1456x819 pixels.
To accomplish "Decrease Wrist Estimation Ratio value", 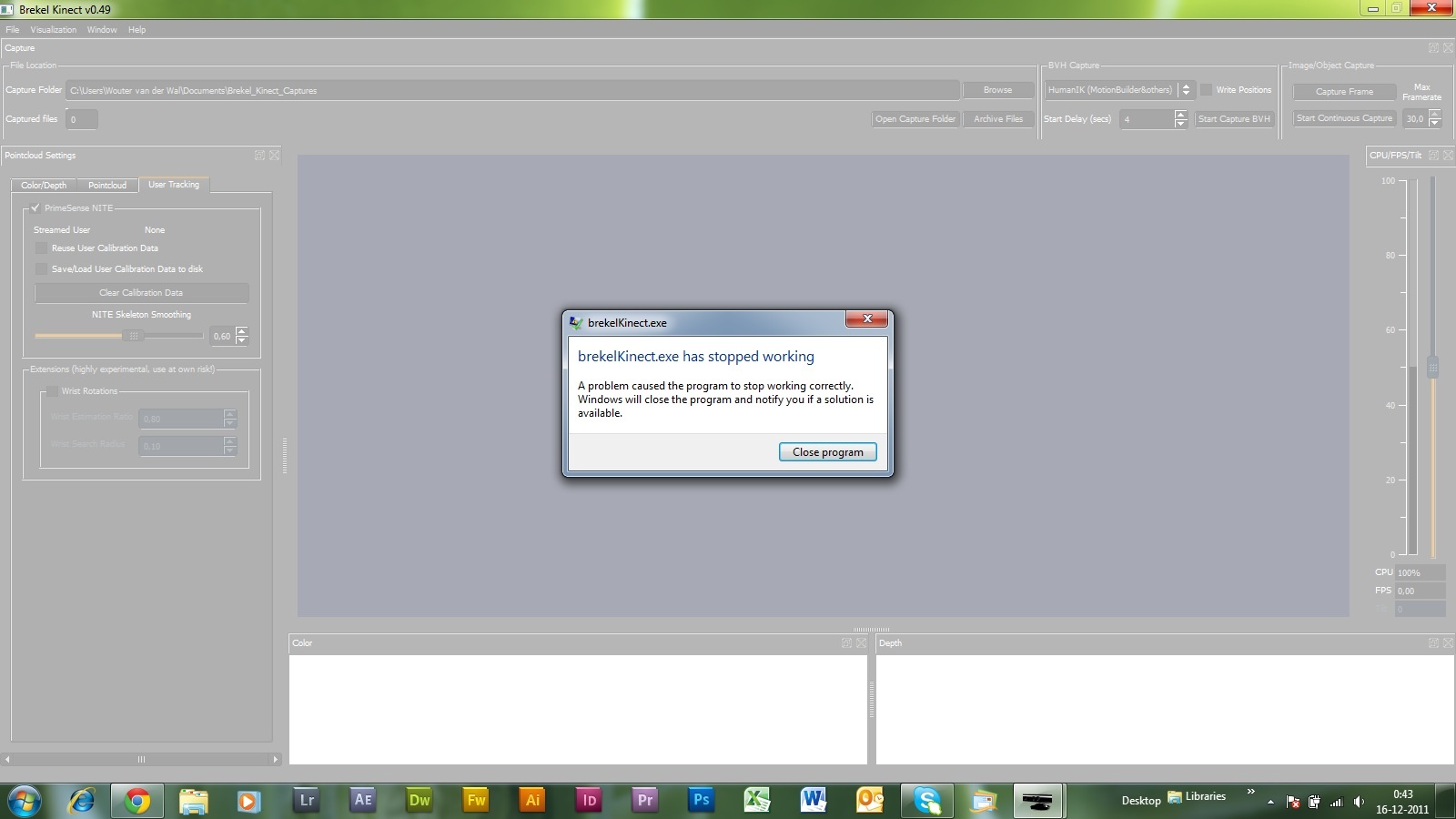I will pos(229,423).
